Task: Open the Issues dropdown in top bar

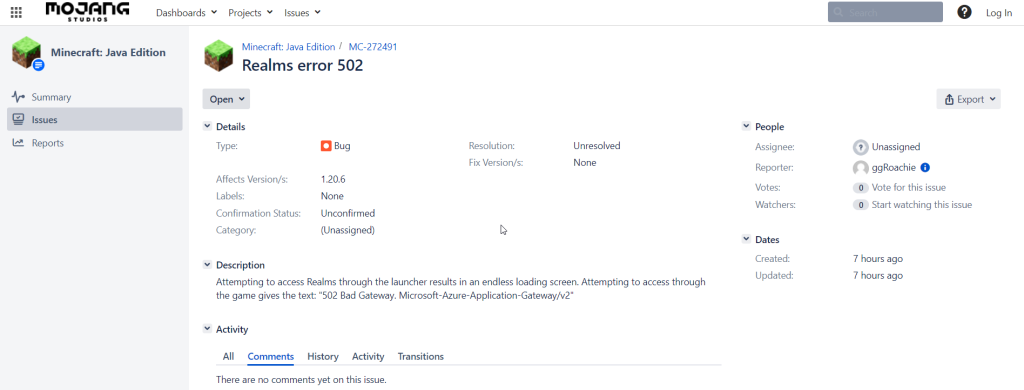Action: 302,12
